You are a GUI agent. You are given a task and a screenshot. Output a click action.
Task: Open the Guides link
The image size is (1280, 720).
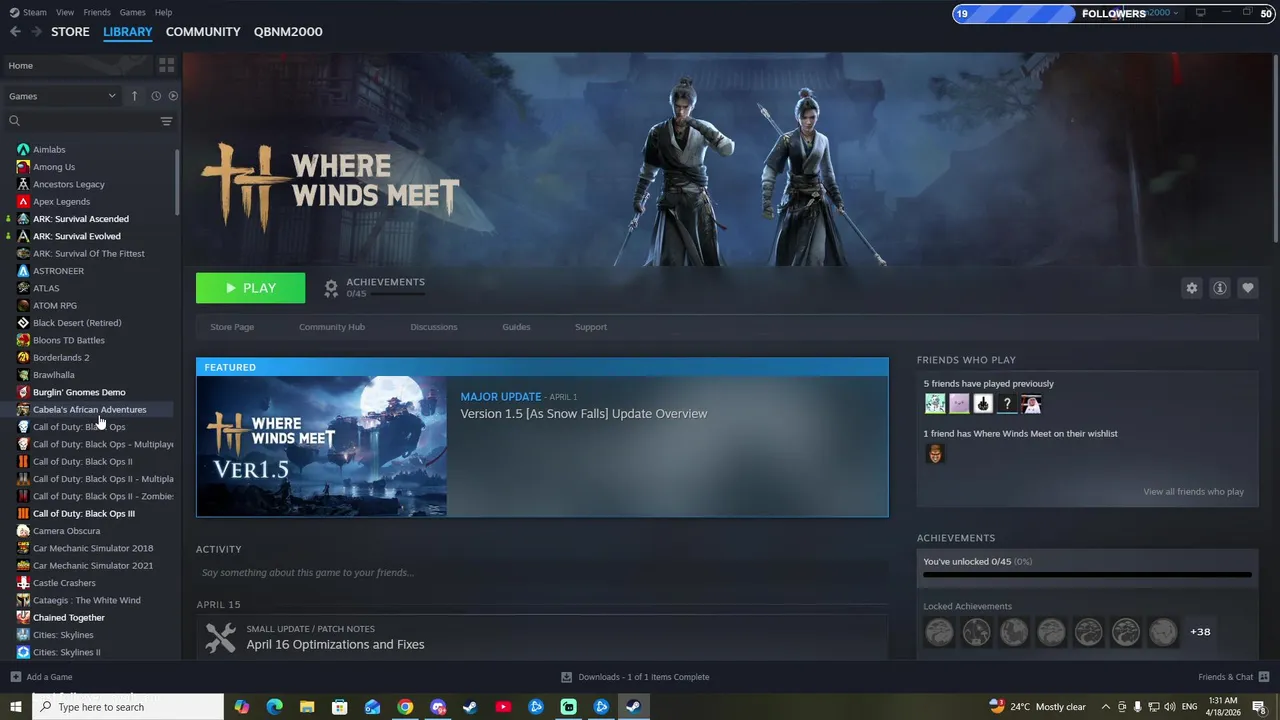coord(516,327)
